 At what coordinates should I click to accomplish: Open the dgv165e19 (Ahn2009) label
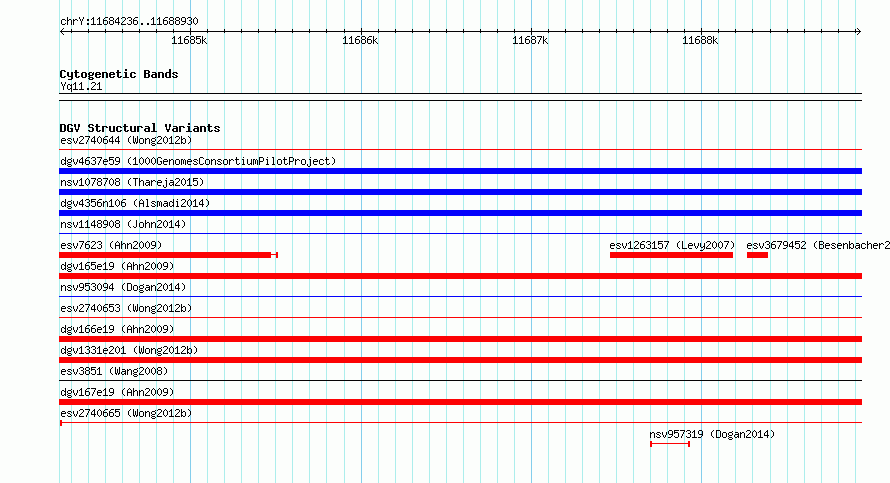[117, 266]
